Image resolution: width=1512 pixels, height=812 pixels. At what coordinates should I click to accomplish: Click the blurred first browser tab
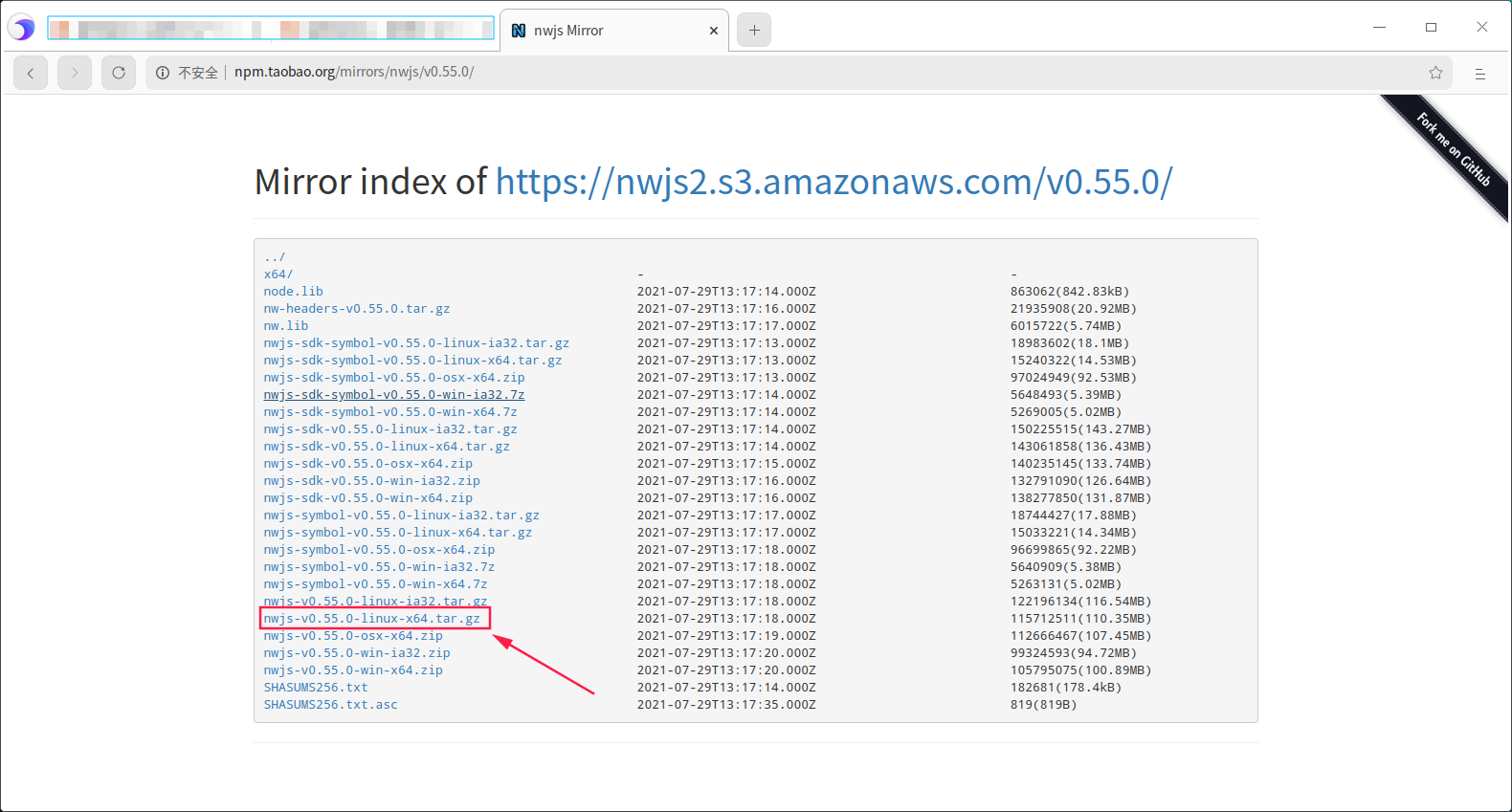[x=271, y=29]
